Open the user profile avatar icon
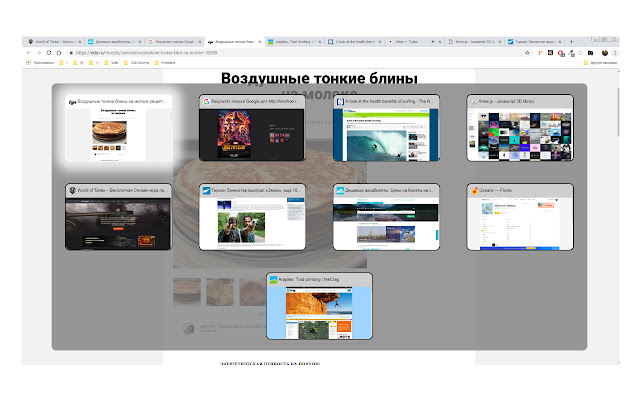 click(605, 53)
